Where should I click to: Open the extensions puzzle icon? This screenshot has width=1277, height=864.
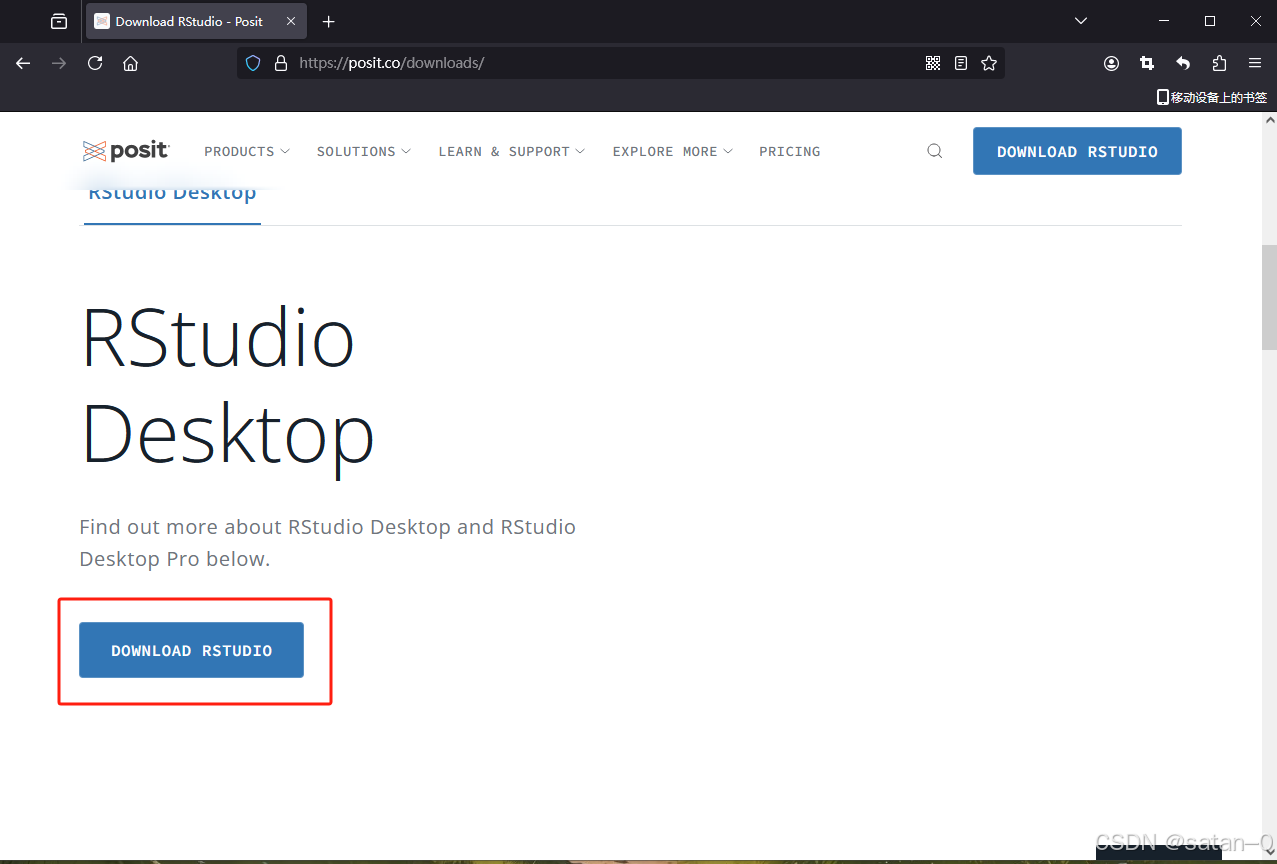(x=1219, y=63)
